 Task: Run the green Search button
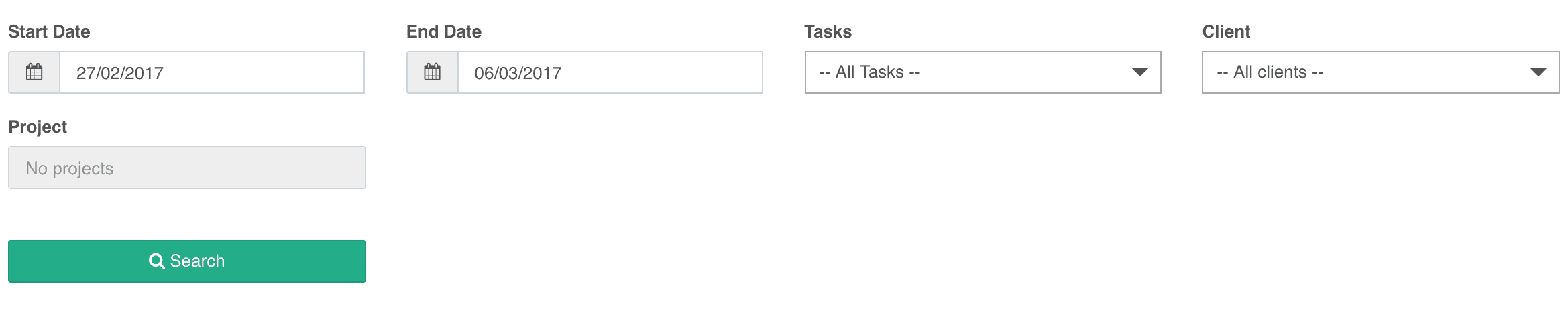click(187, 261)
